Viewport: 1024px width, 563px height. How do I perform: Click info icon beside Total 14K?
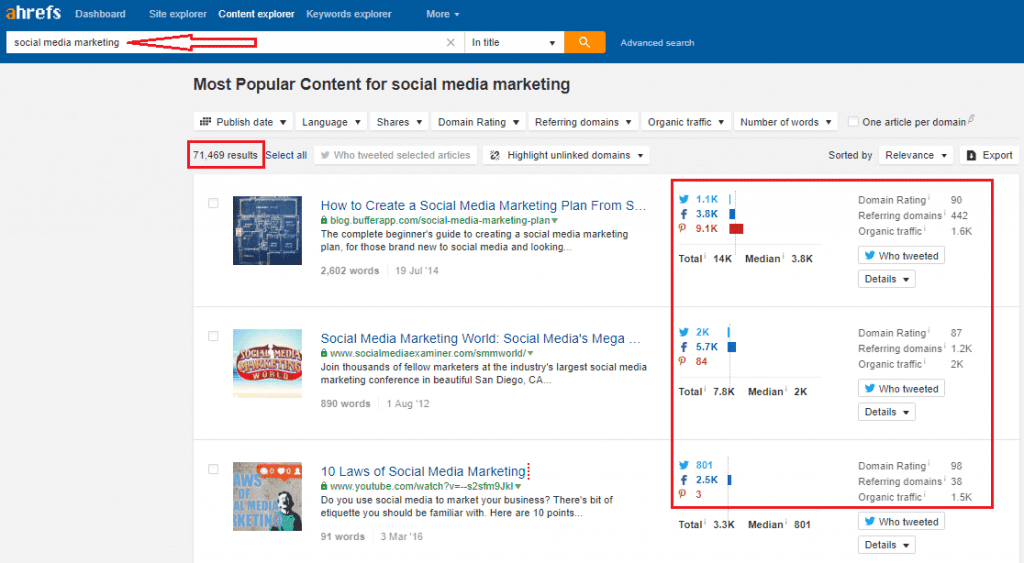tap(705, 255)
